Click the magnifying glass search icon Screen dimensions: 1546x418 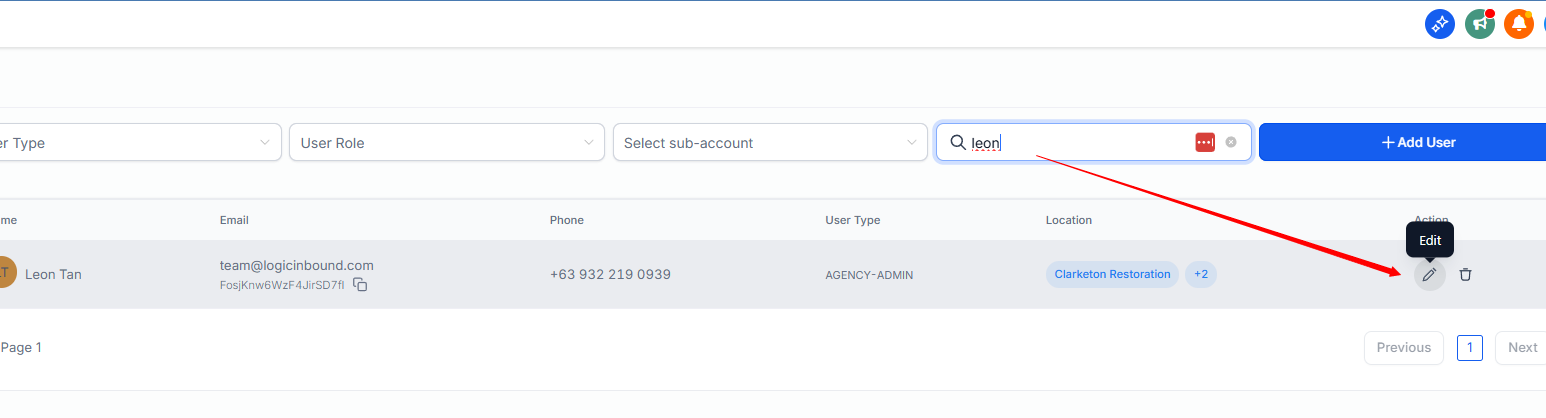tap(958, 142)
